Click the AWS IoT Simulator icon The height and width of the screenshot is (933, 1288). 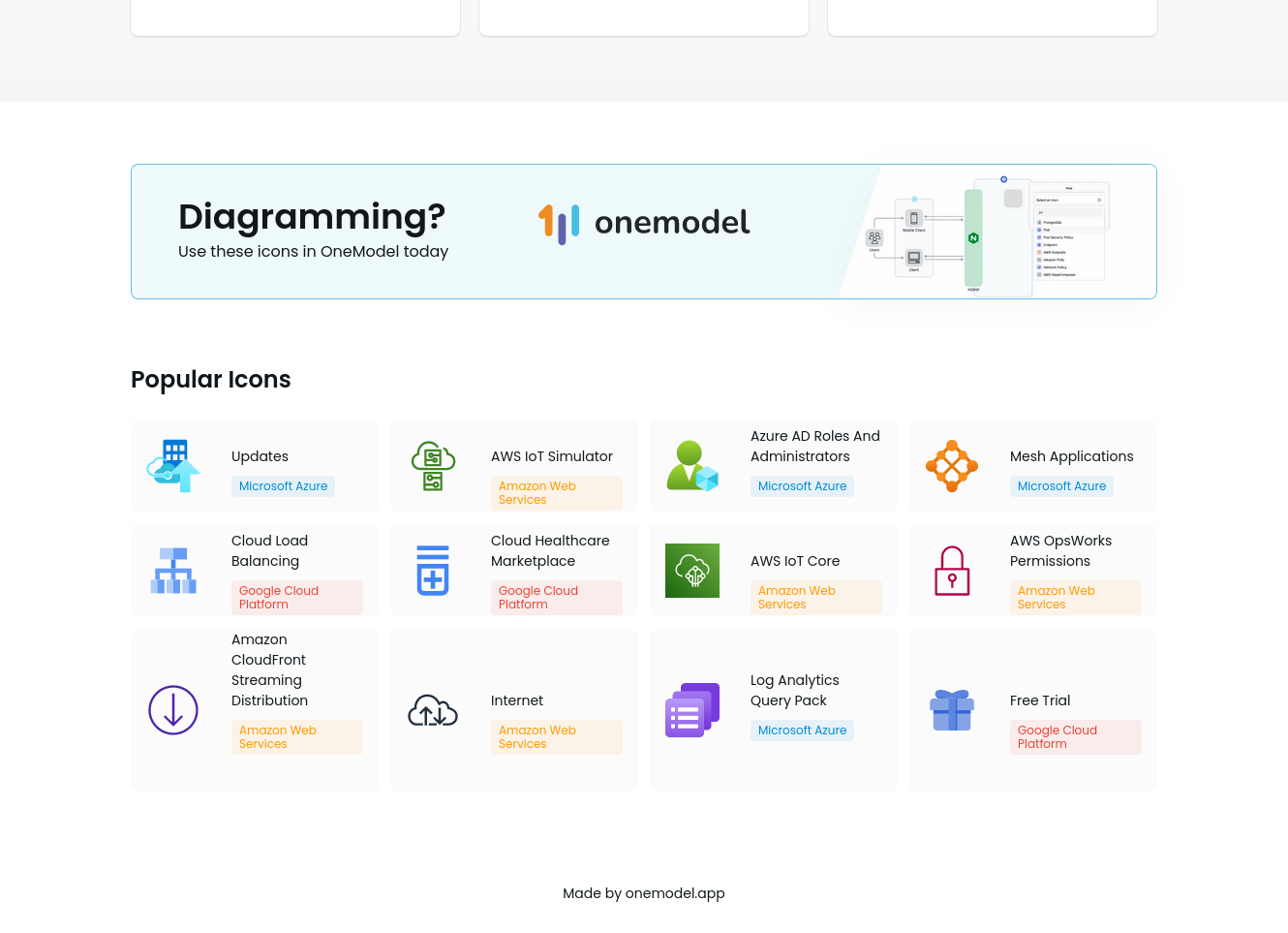click(x=433, y=466)
